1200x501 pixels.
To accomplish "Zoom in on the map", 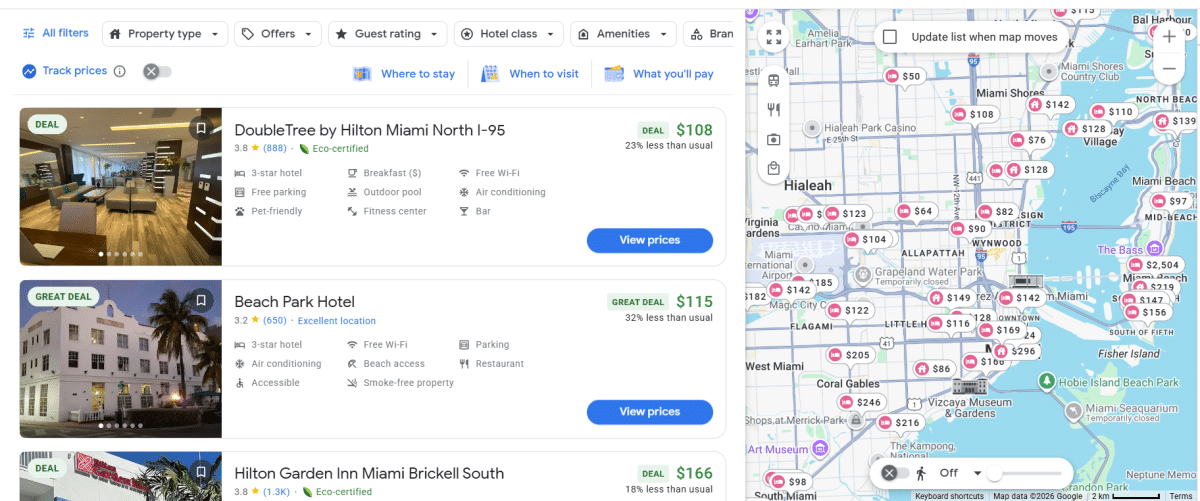I will pyautogui.click(x=1169, y=37).
